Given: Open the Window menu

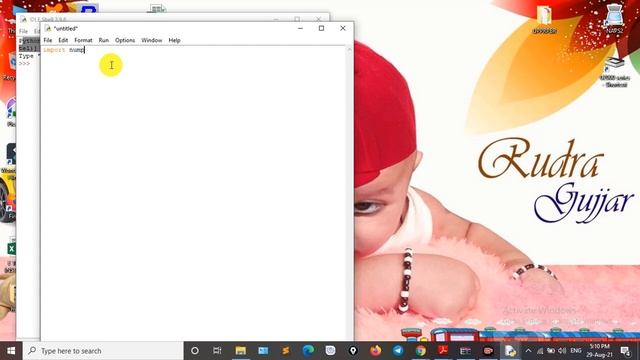Looking at the screenshot, I should [x=151, y=40].
